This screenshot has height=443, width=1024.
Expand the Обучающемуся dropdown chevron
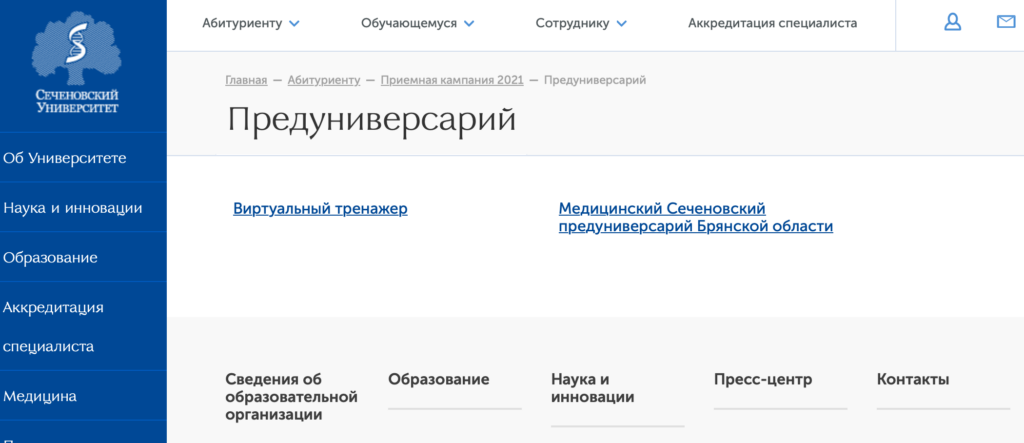pyautogui.click(x=469, y=24)
